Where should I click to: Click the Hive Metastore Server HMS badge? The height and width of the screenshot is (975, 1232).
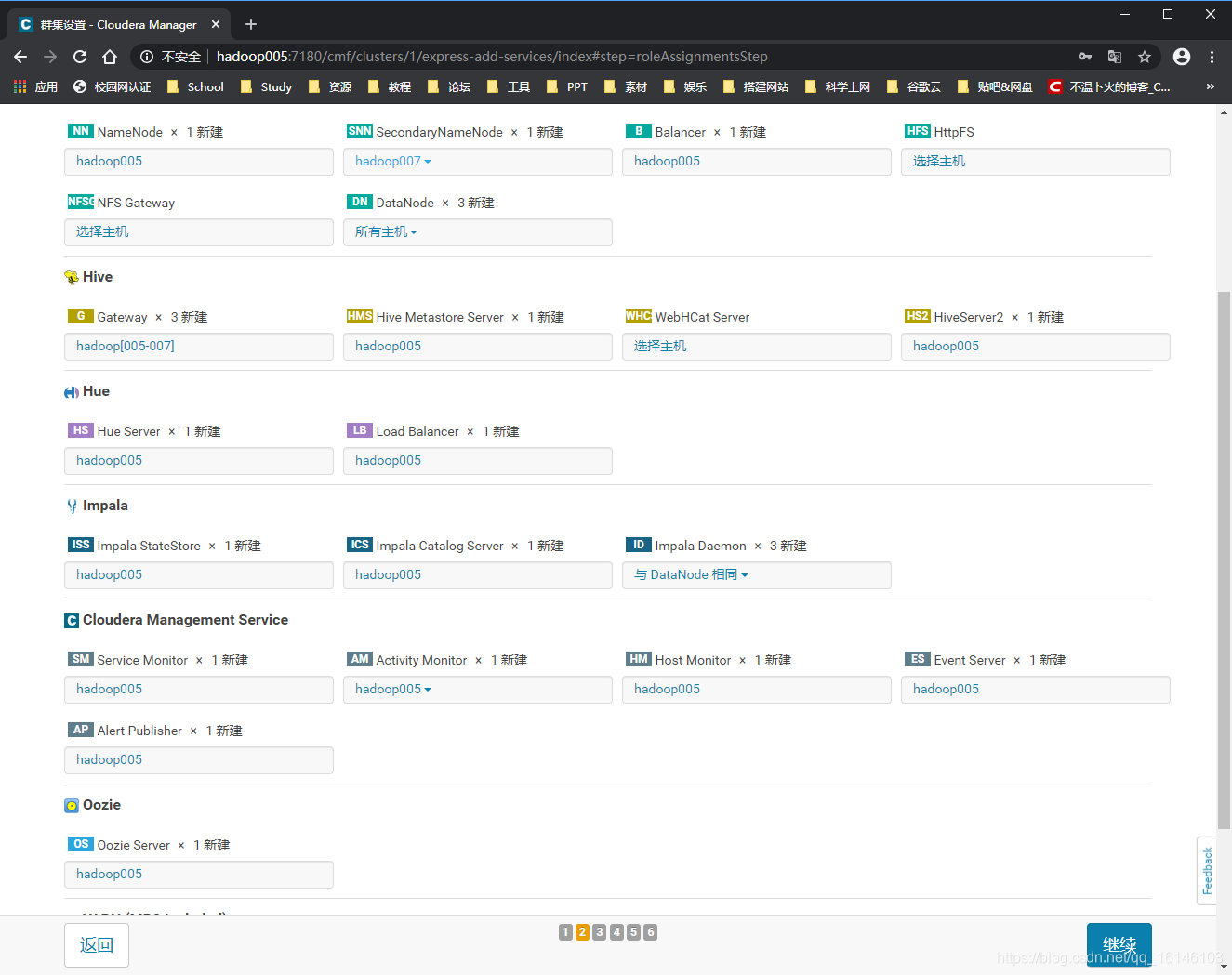[x=360, y=316]
